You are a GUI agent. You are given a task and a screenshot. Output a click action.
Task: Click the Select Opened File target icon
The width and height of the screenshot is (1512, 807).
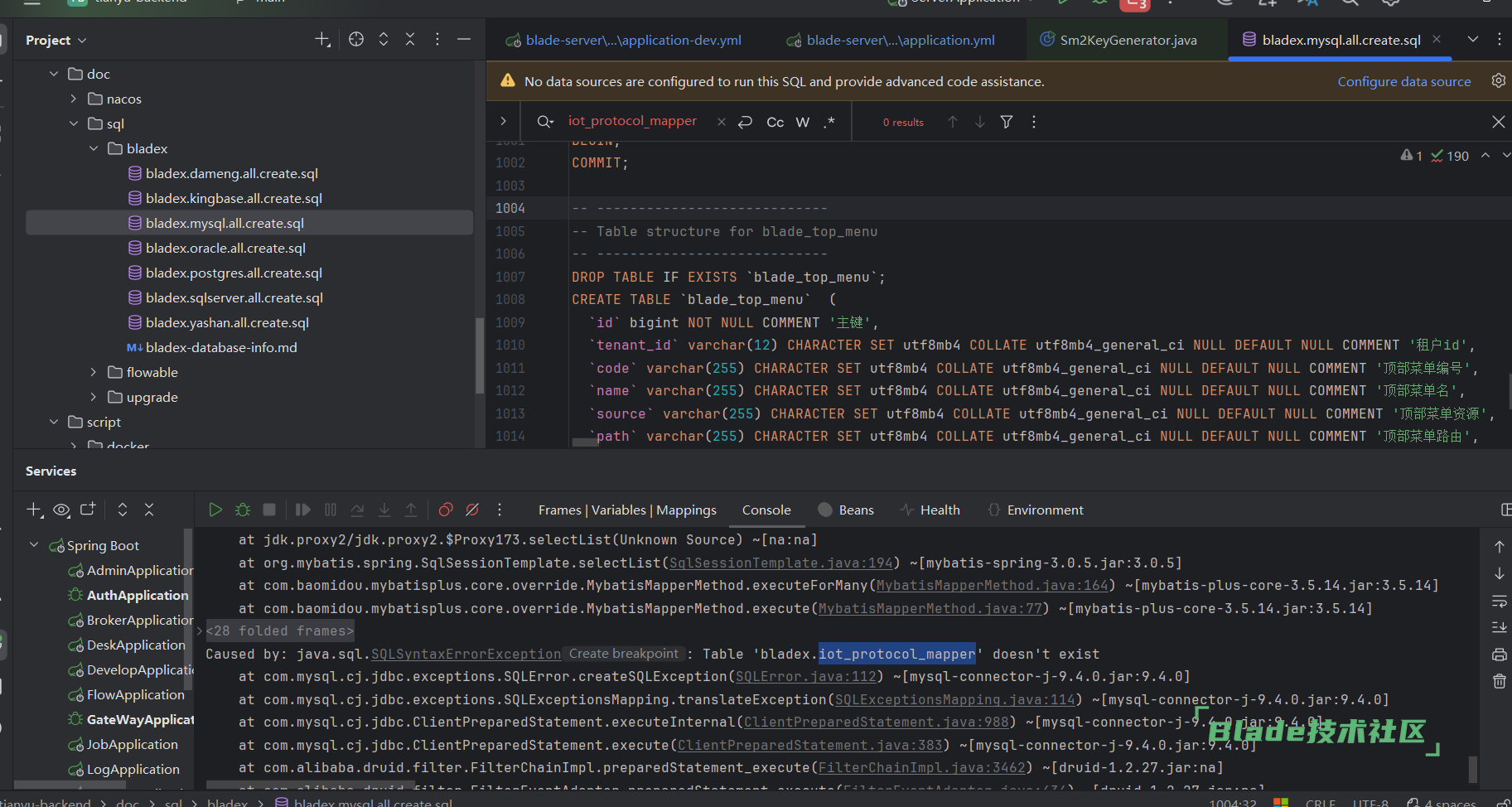click(356, 40)
